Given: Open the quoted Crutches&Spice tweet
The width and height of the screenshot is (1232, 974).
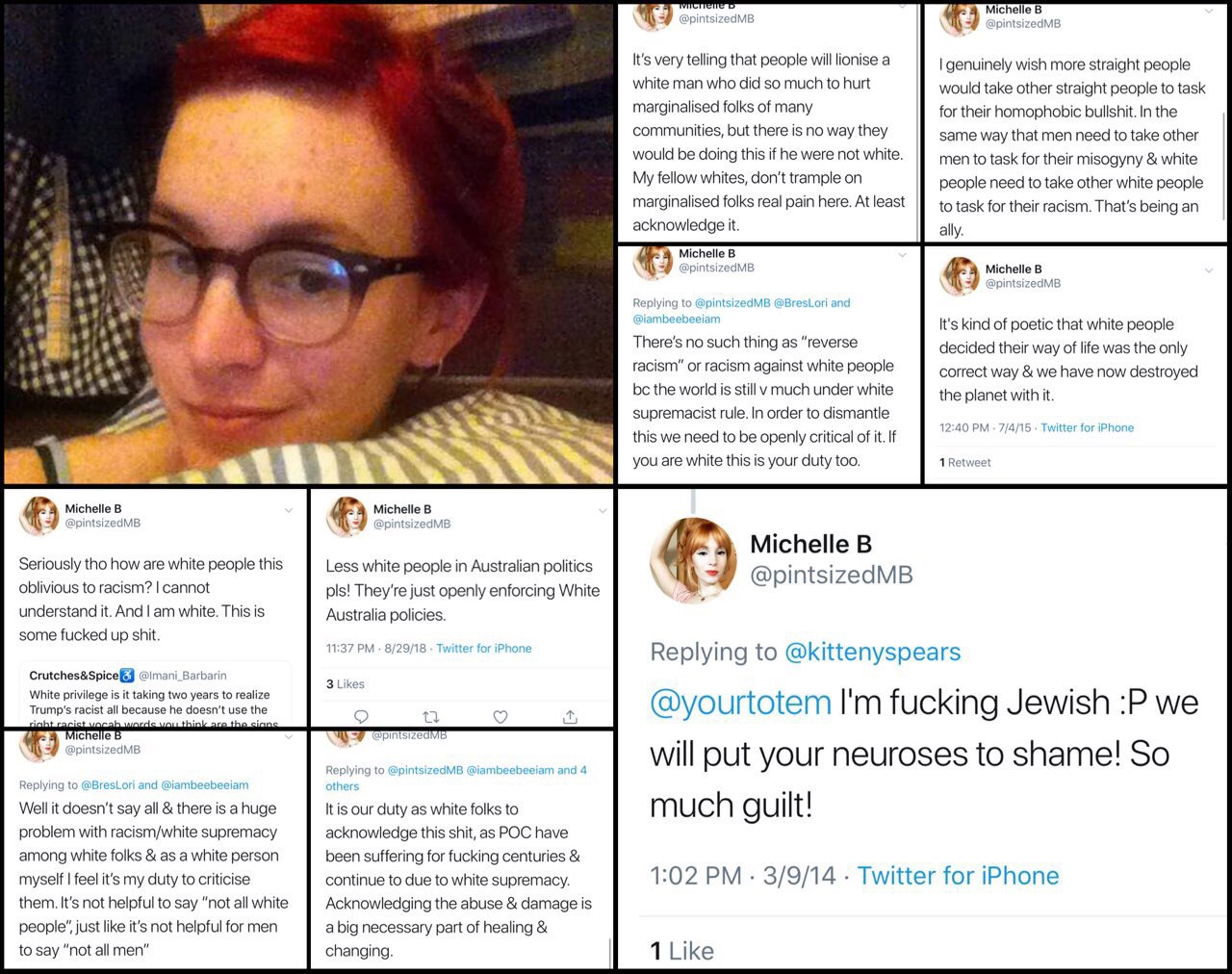Looking at the screenshot, I should point(156,694).
